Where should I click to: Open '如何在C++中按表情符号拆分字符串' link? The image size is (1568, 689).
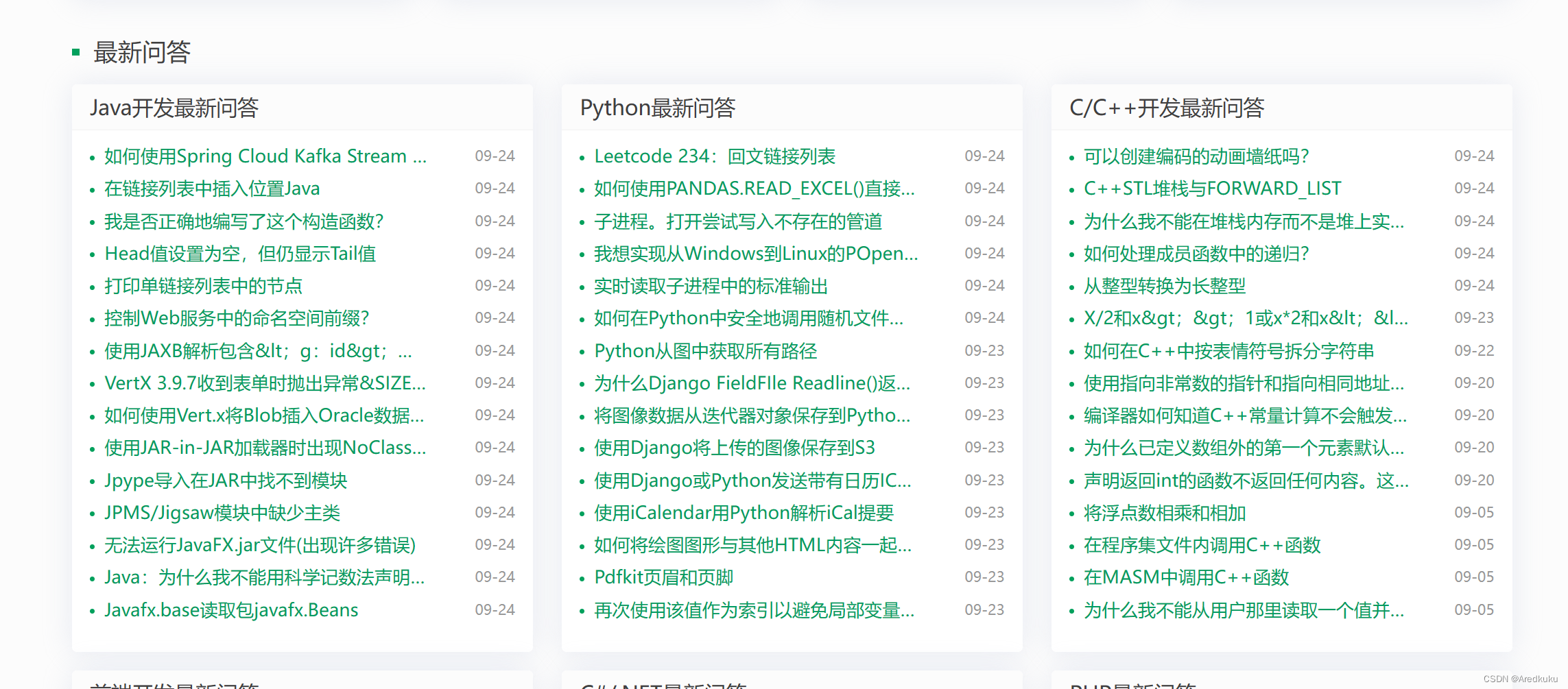1229,351
